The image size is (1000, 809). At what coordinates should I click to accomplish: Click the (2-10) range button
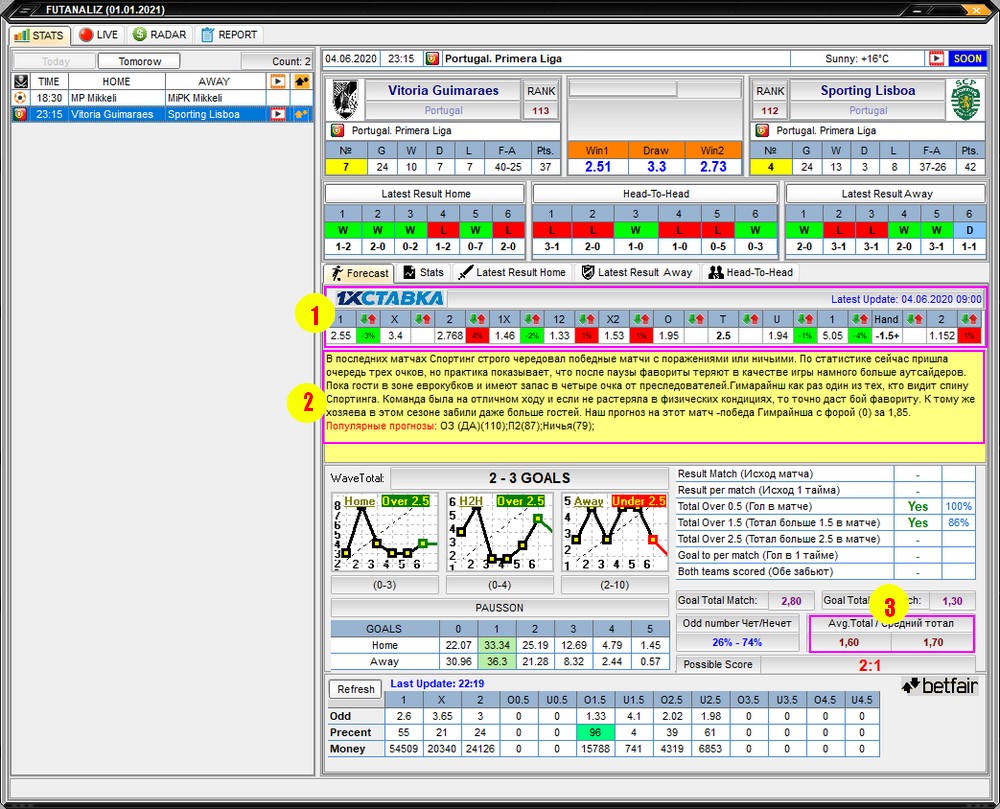click(x=615, y=585)
